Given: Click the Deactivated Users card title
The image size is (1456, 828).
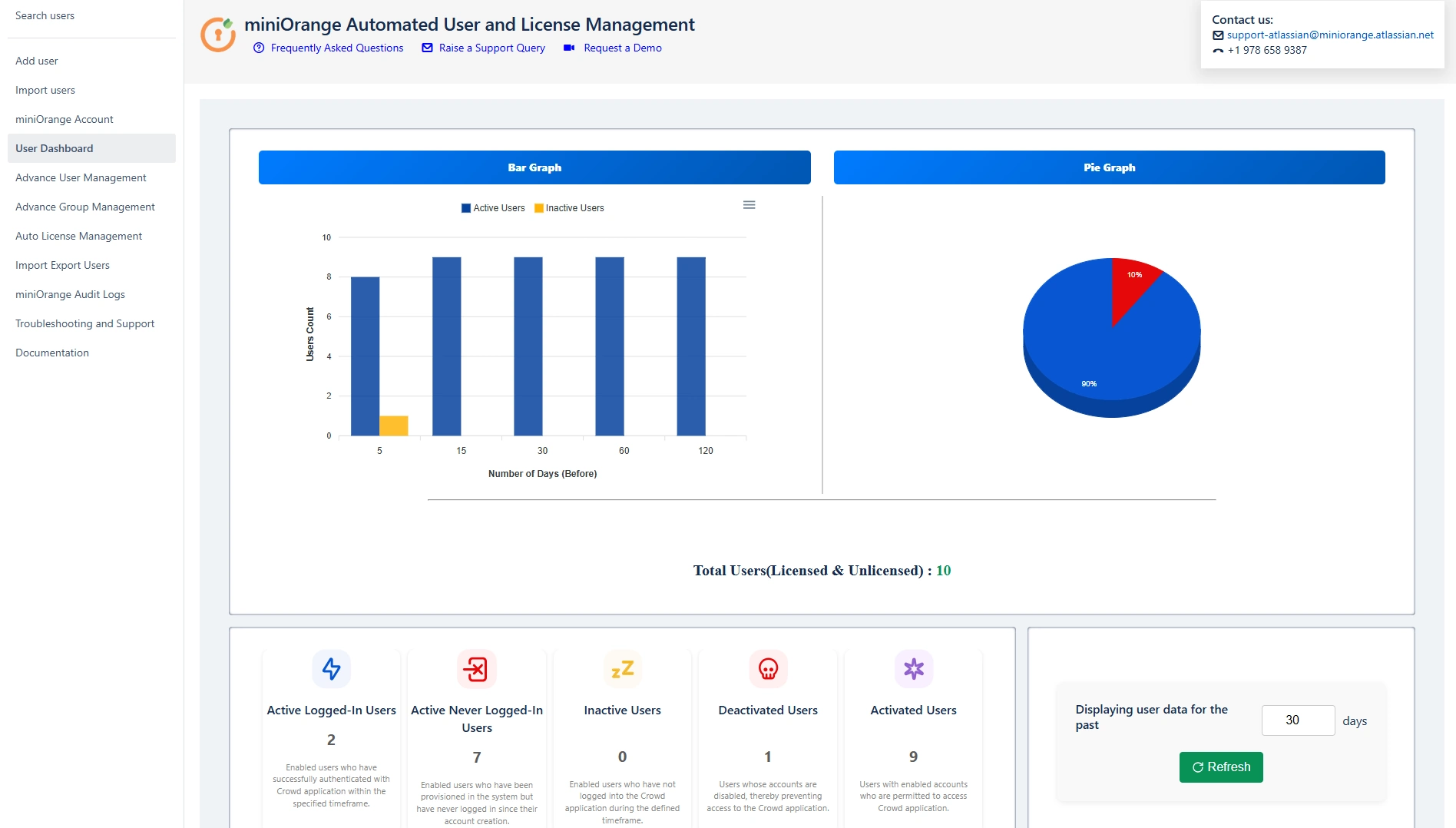Looking at the screenshot, I should click(x=768, y=710).
